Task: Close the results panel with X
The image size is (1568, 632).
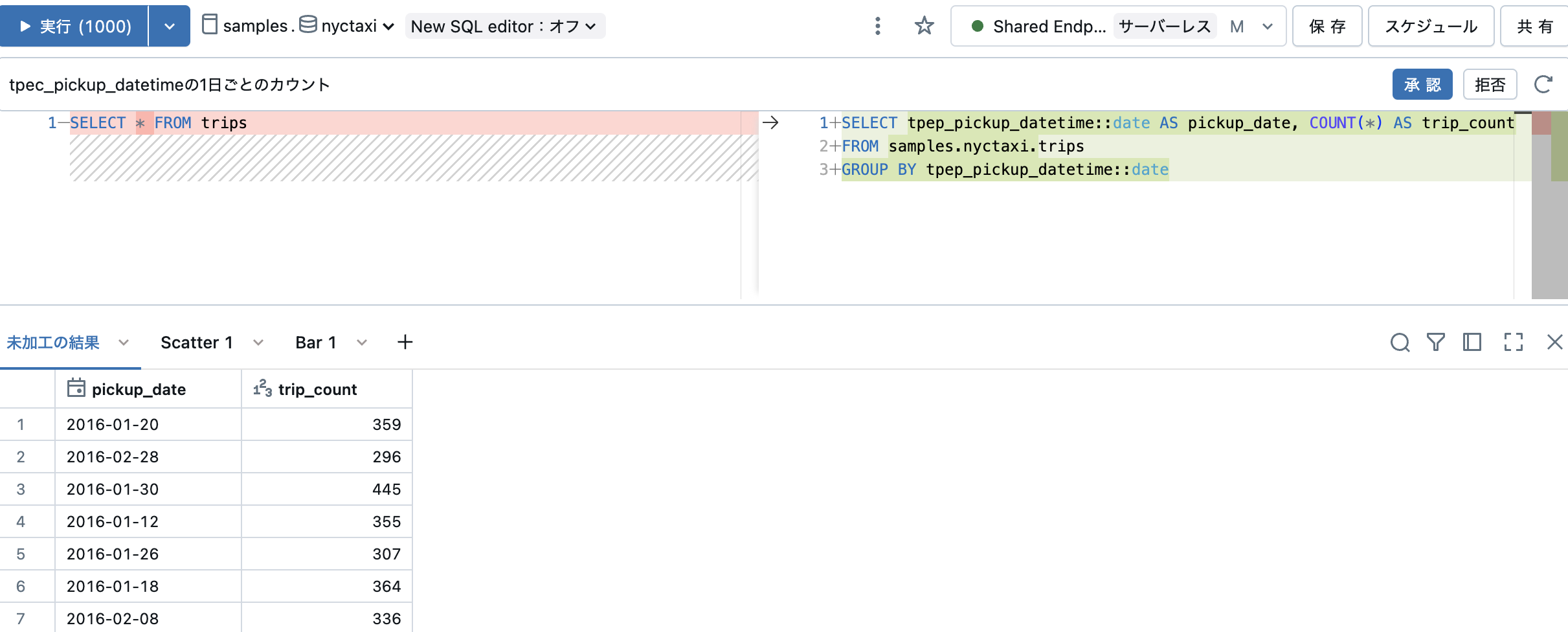Action: [x=1555, y=343]
